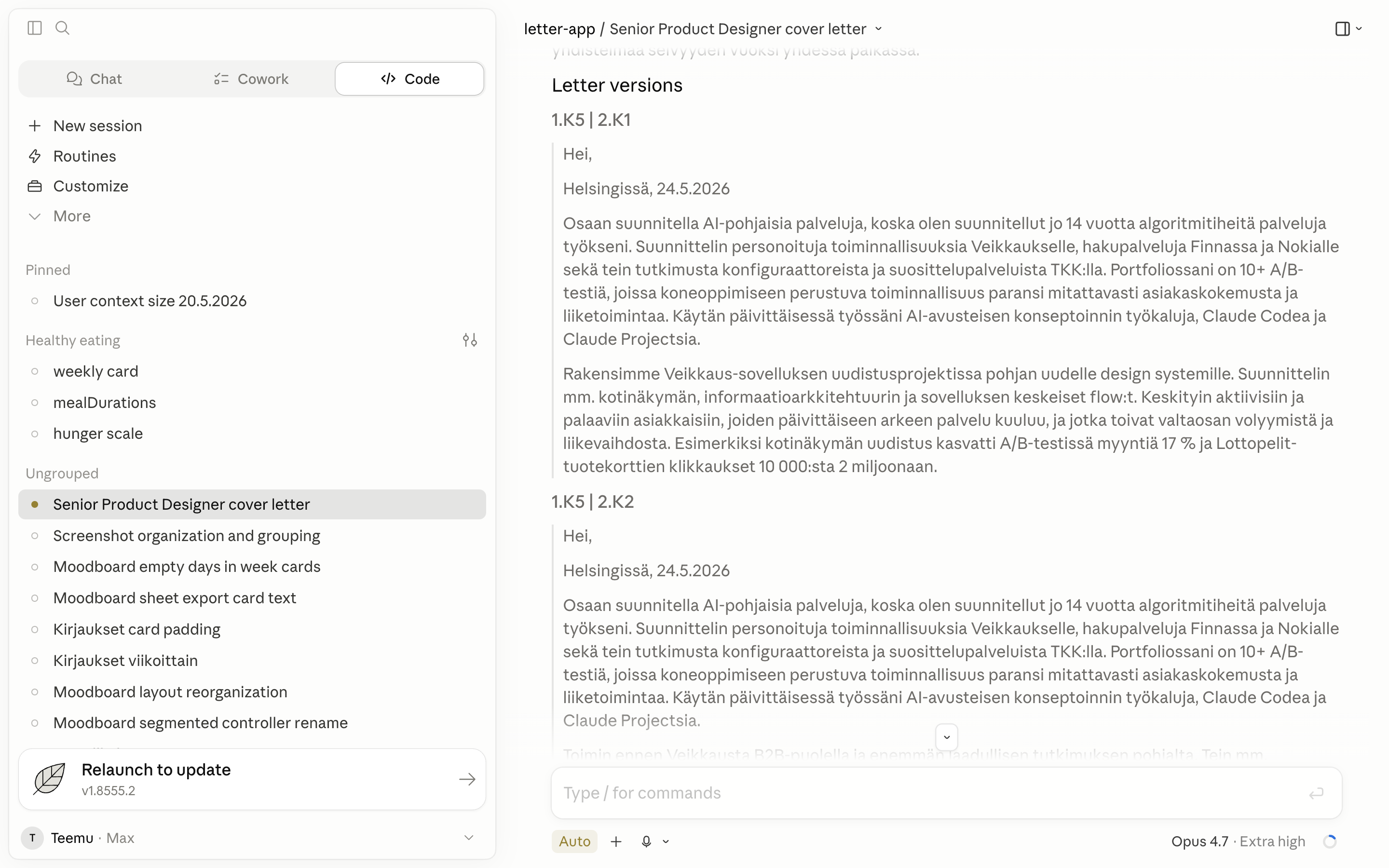Open the Opus 4.7 model selector
This screenshot has width=1389, height=868.
click(x=1238, y=841)
